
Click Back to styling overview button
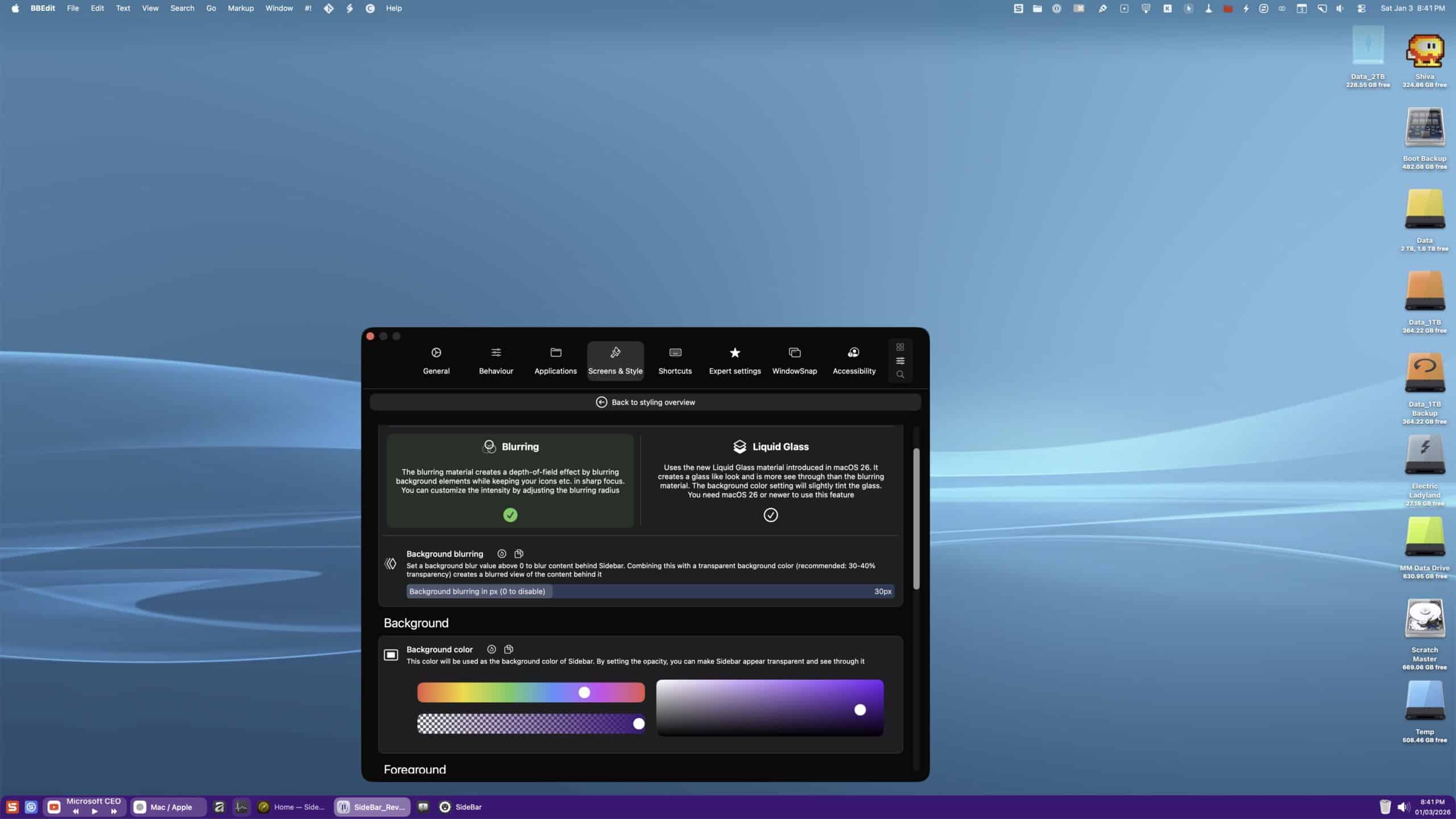click(645, 402)
